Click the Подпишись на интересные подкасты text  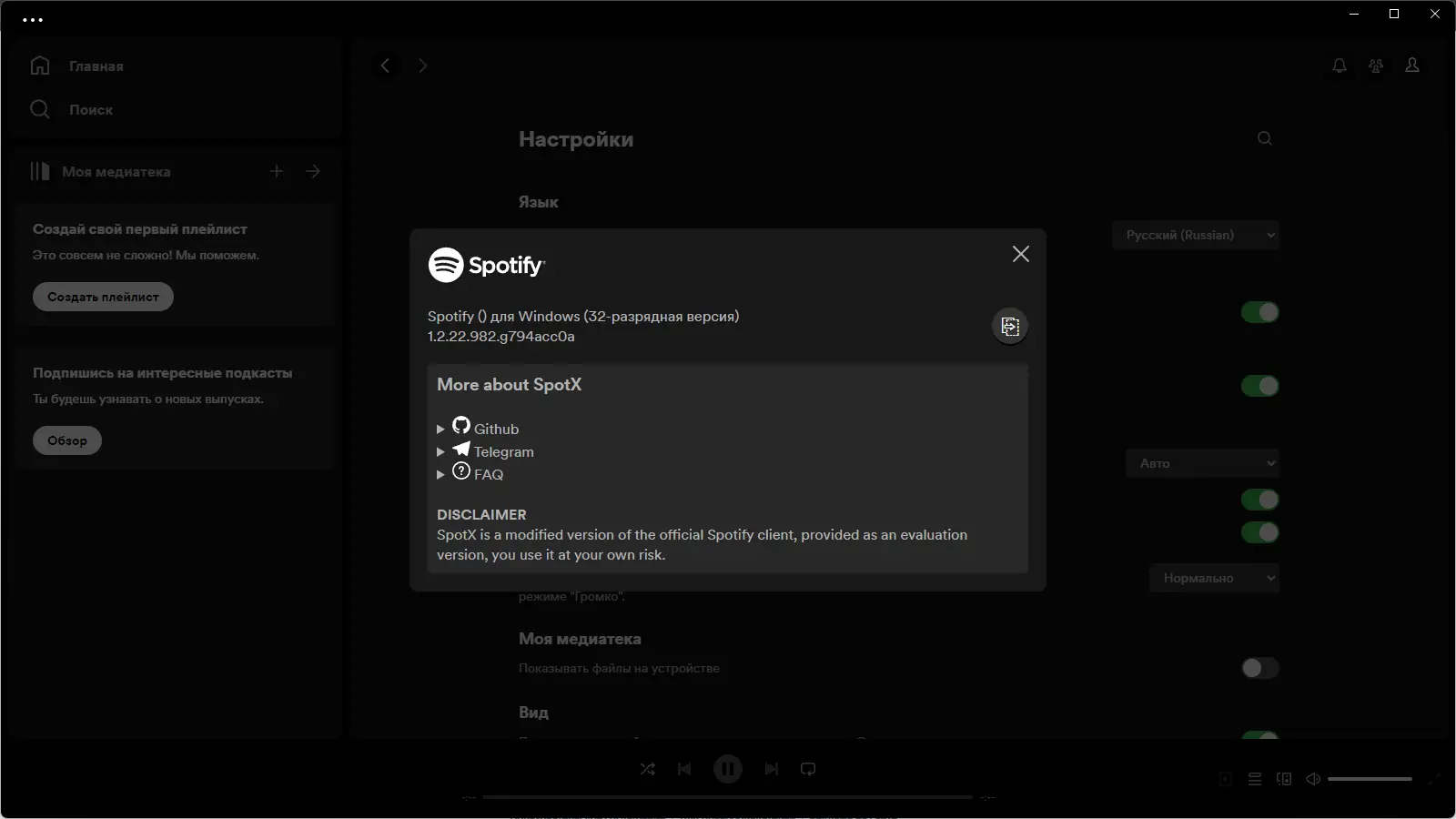[x=163, y=373]
